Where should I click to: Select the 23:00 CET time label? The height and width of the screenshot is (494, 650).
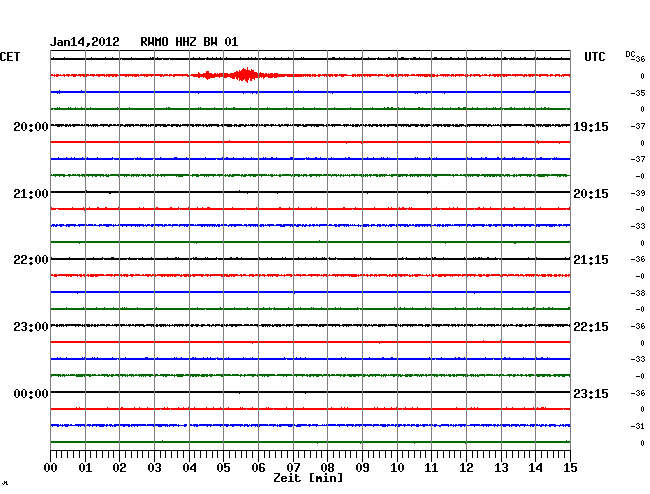[31, 327]
